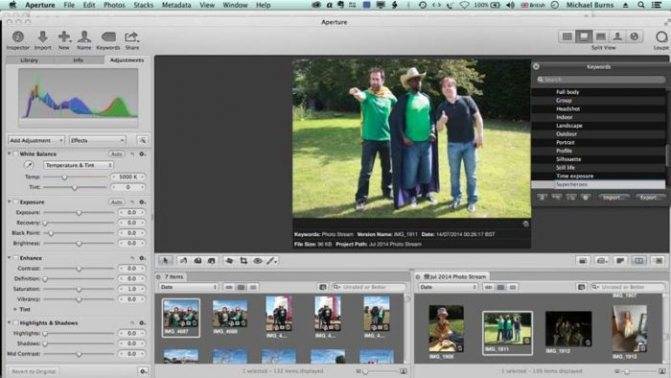Open the Places view icon
Image resolution: width=671 pixels, height=378 pixels.
click(x=634, y=37)
